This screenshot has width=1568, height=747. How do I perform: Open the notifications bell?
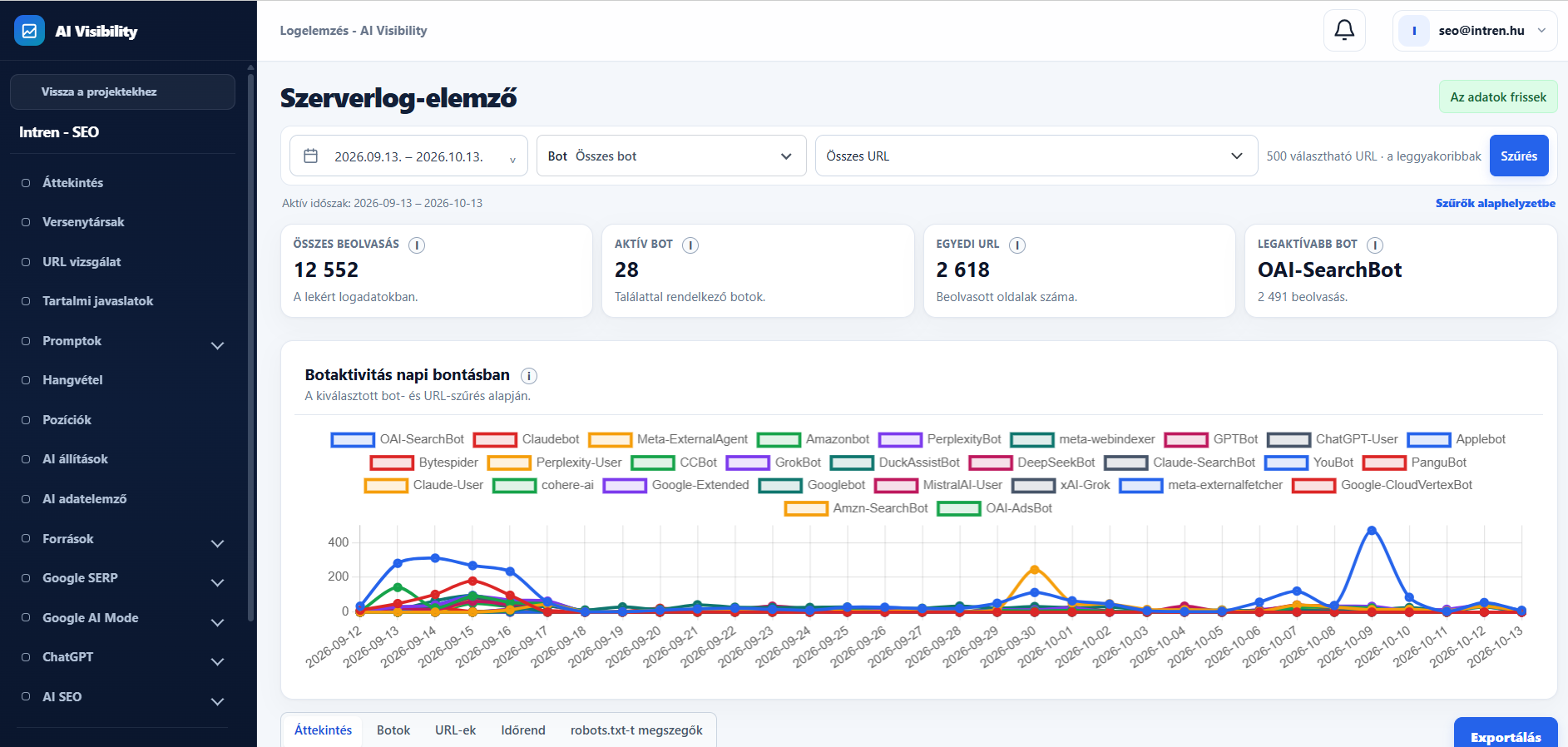[x=1344, y=31]
